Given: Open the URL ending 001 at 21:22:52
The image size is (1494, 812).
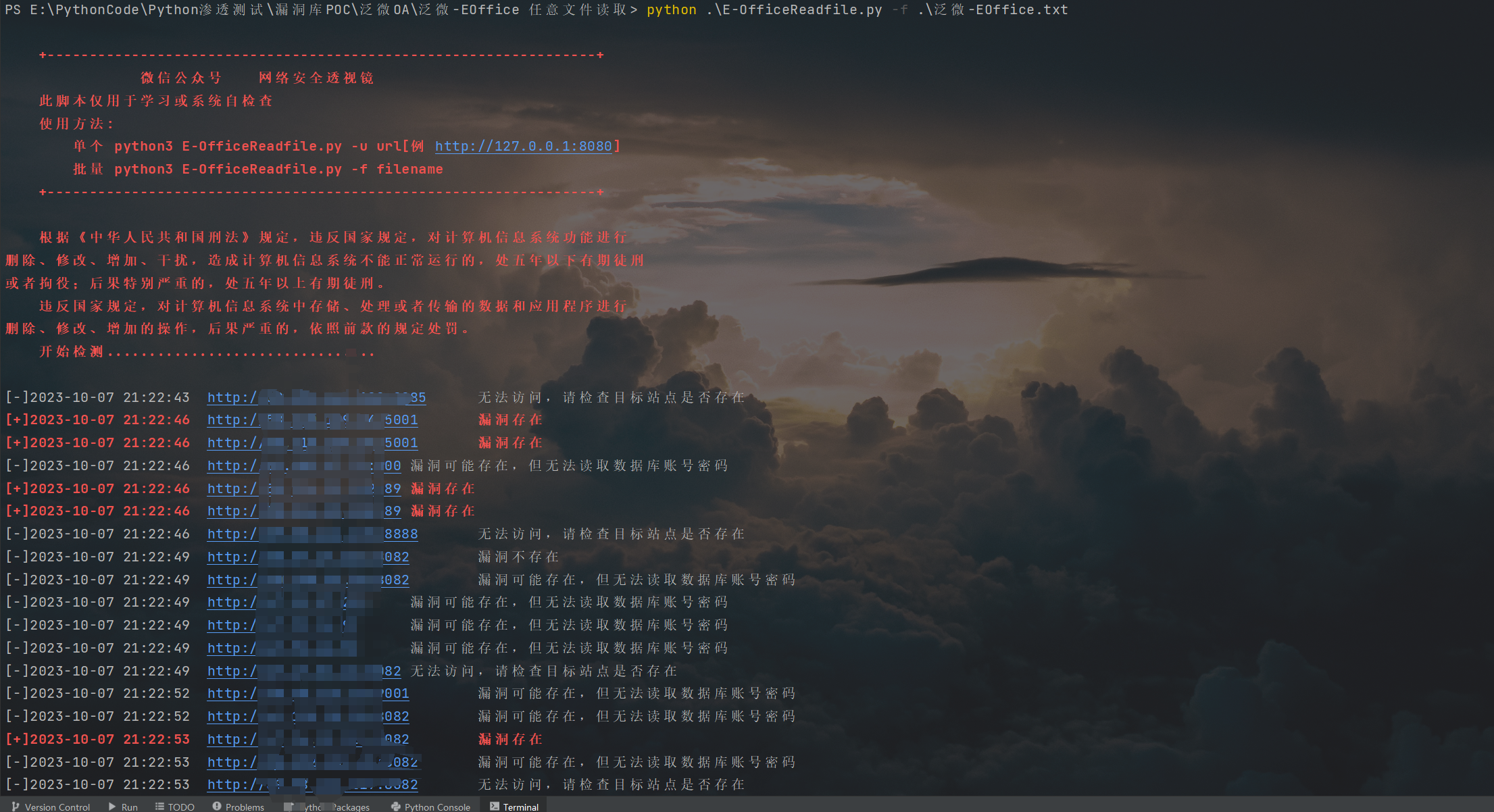Looking at the screenshot, I should click(308, 693).
